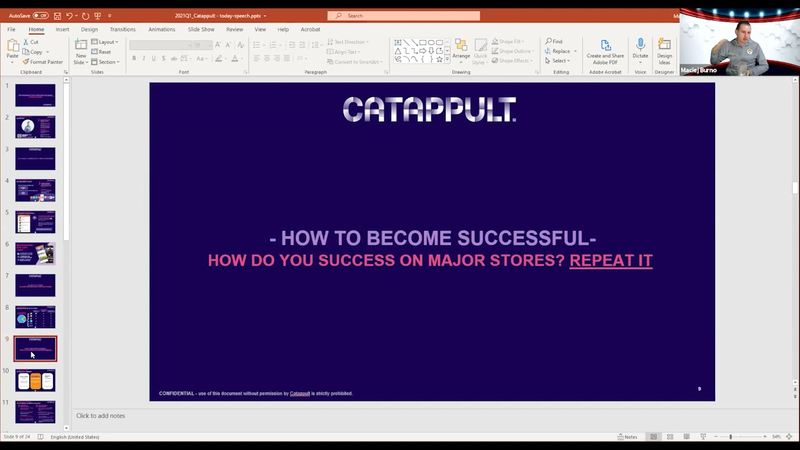This screenshot has height=450, width=800.
Task: Click the Zoom in plus button
Action: [765, 437]
